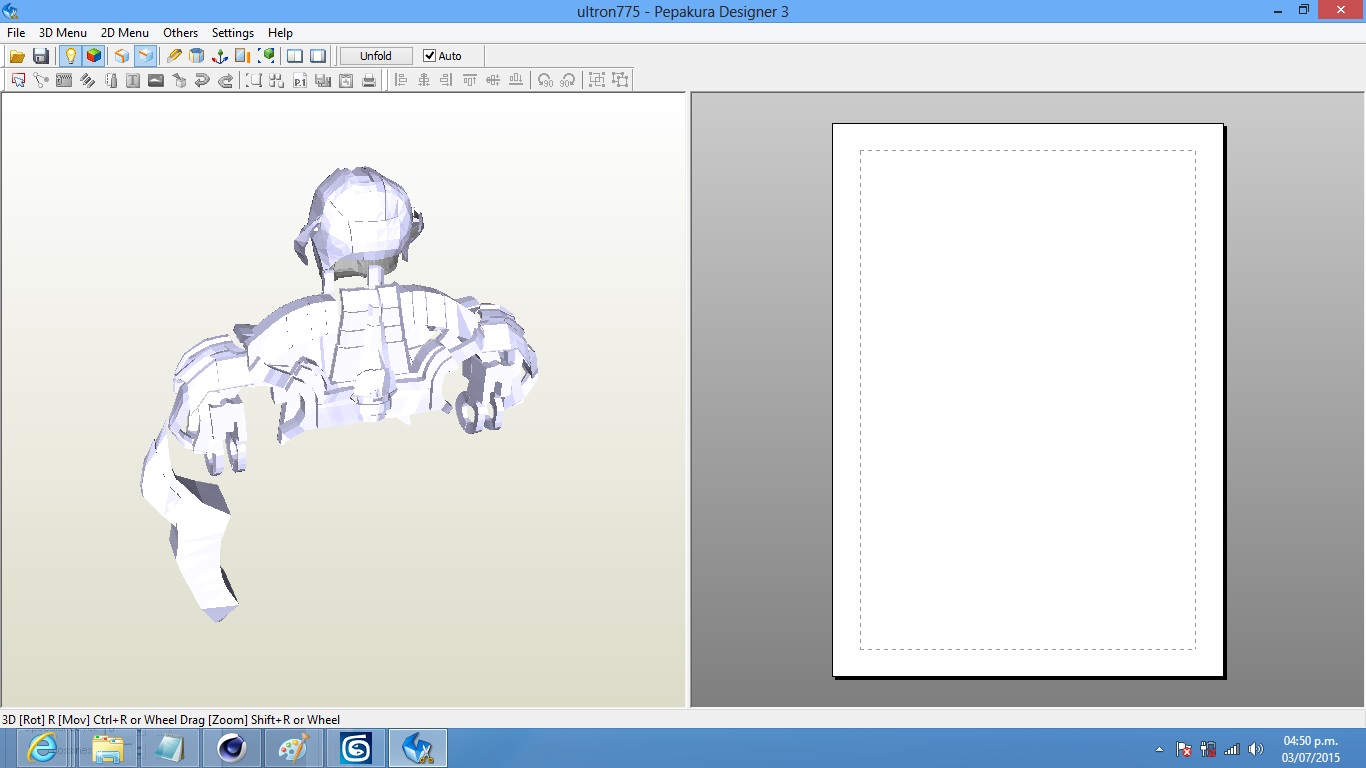This screenshot has width=1366, height=768.
Task: Open 3ds Max from the taskbar
Action: coord(356,748)
